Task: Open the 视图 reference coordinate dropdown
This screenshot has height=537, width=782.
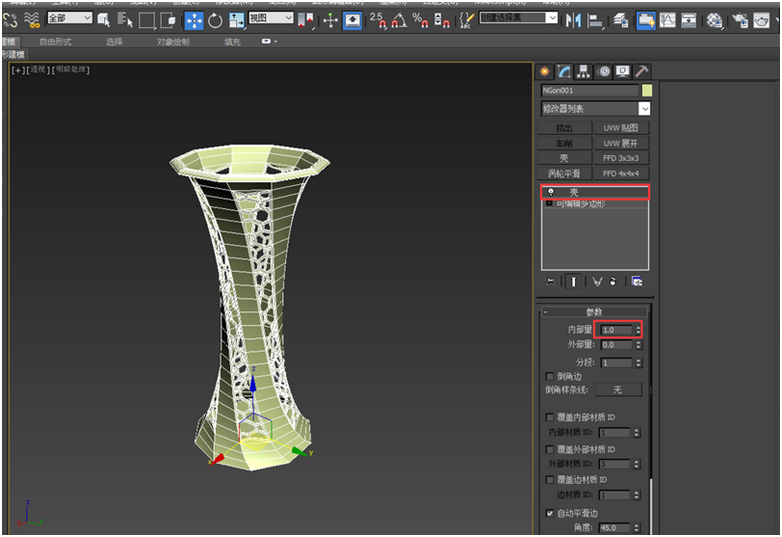Action: pyautogui.click(x=271, y=18)
